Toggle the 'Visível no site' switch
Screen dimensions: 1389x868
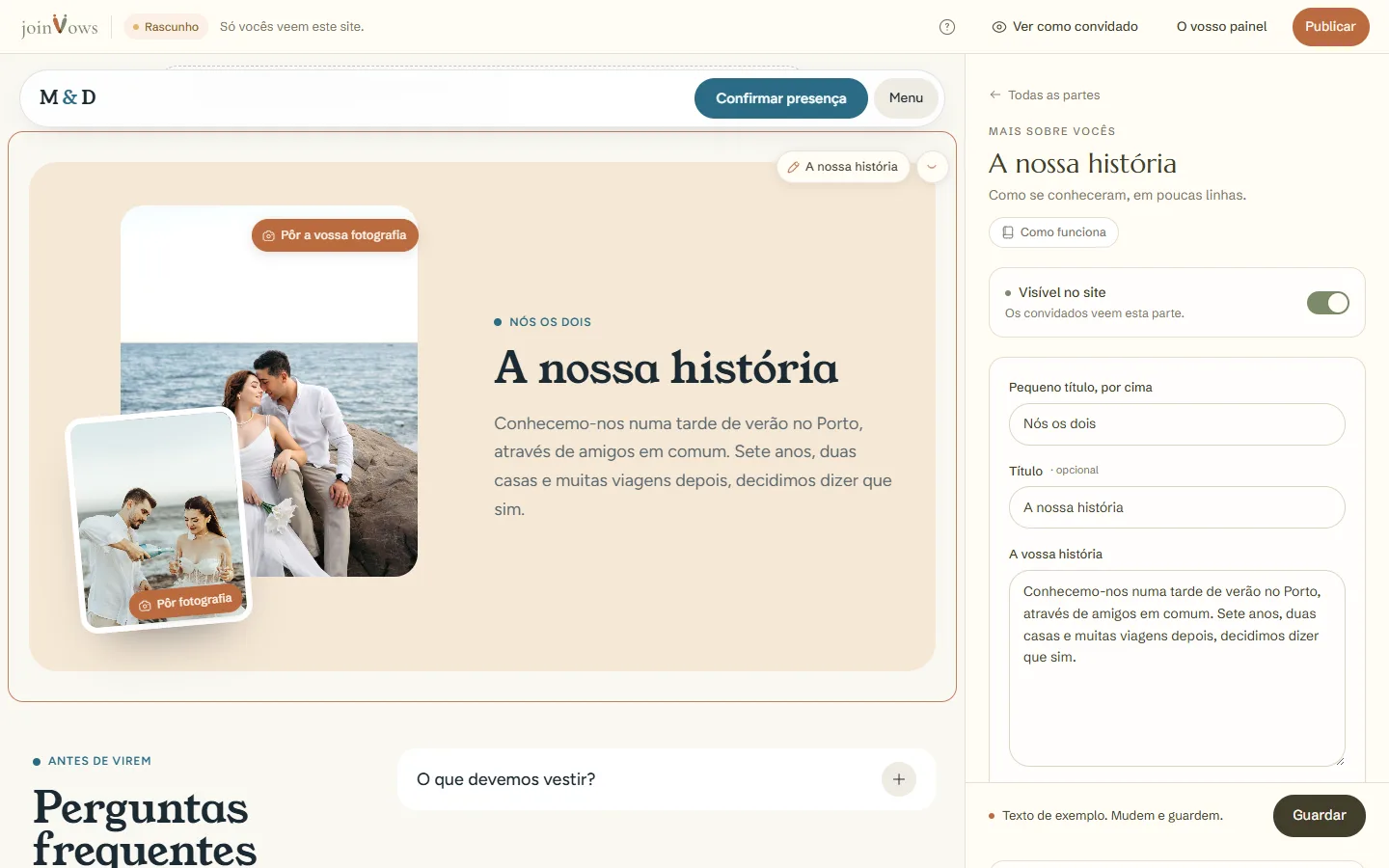click(1327, 303)
